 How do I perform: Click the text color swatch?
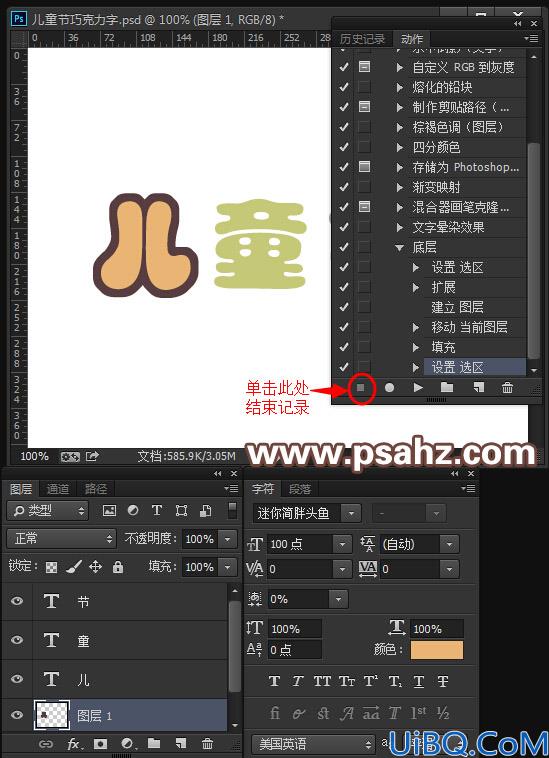click(x=437, y=650)
